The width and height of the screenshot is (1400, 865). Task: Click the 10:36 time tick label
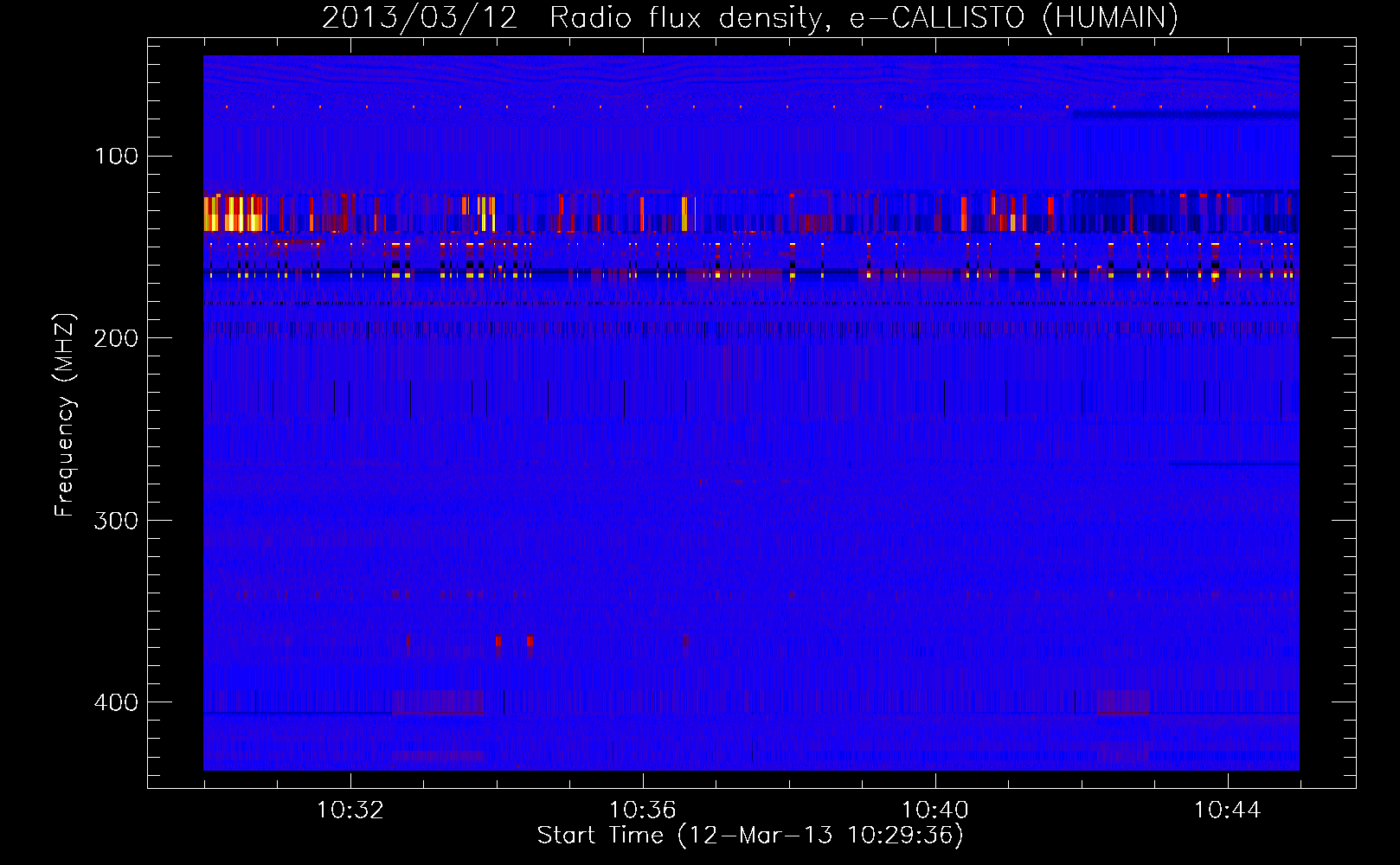point(643,811)
